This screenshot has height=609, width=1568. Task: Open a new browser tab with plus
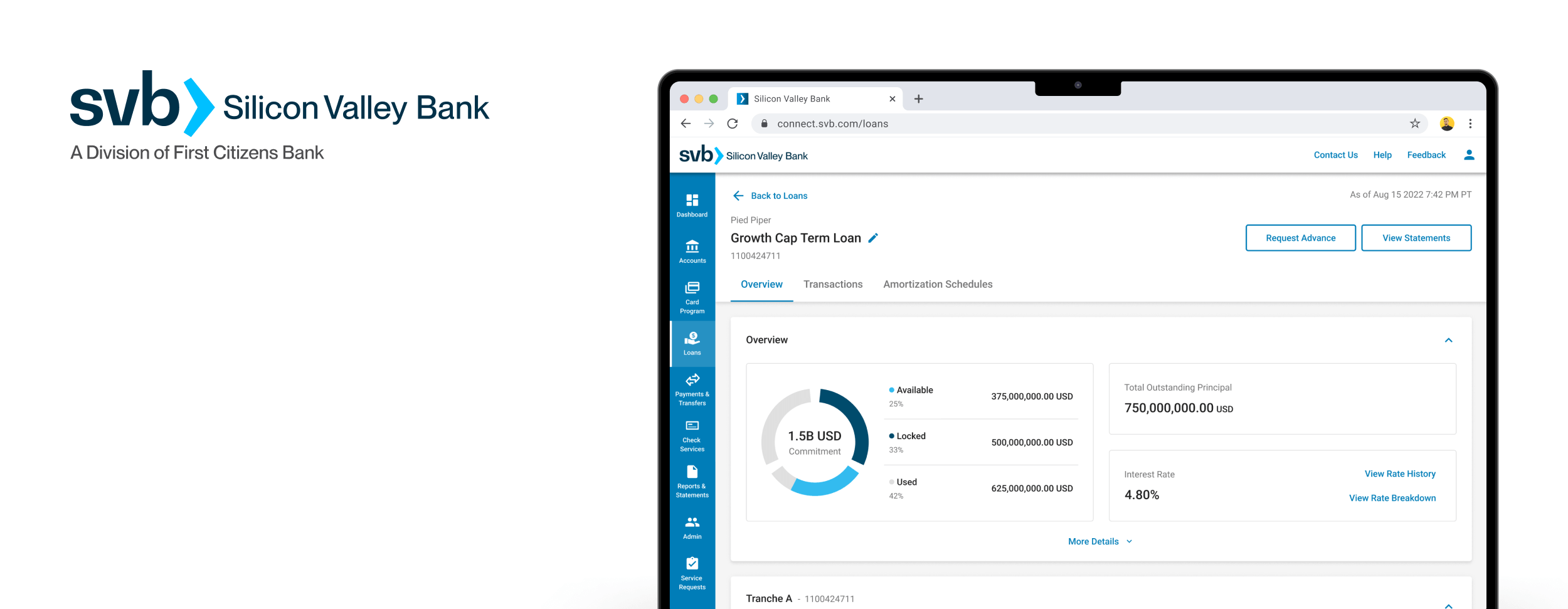coord(918,98)
